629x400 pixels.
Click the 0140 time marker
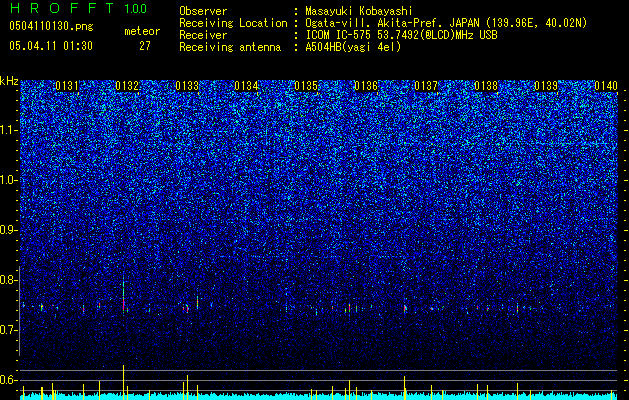pos(606,86)
